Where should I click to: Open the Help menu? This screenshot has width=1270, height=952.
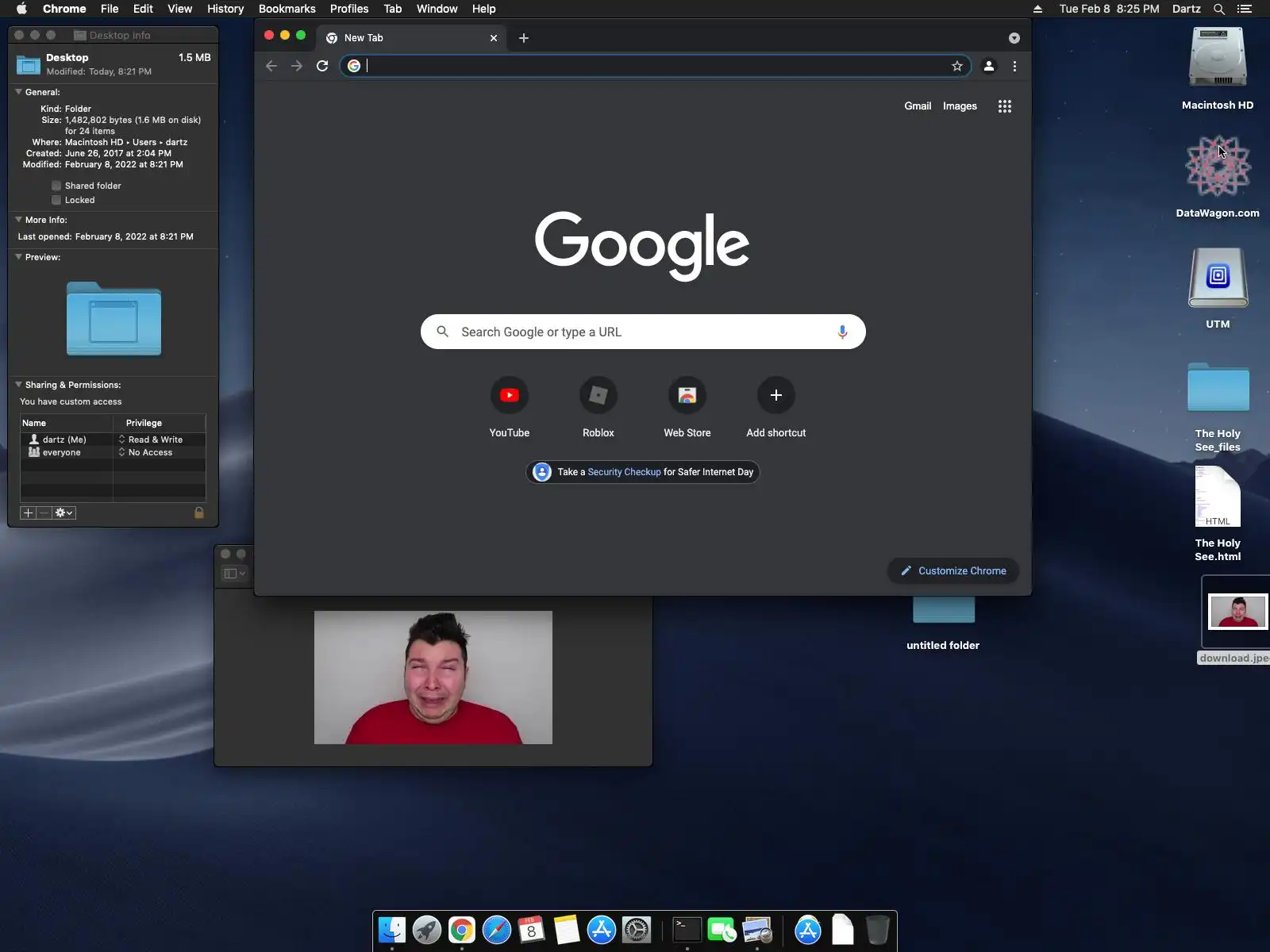[483, 9]
